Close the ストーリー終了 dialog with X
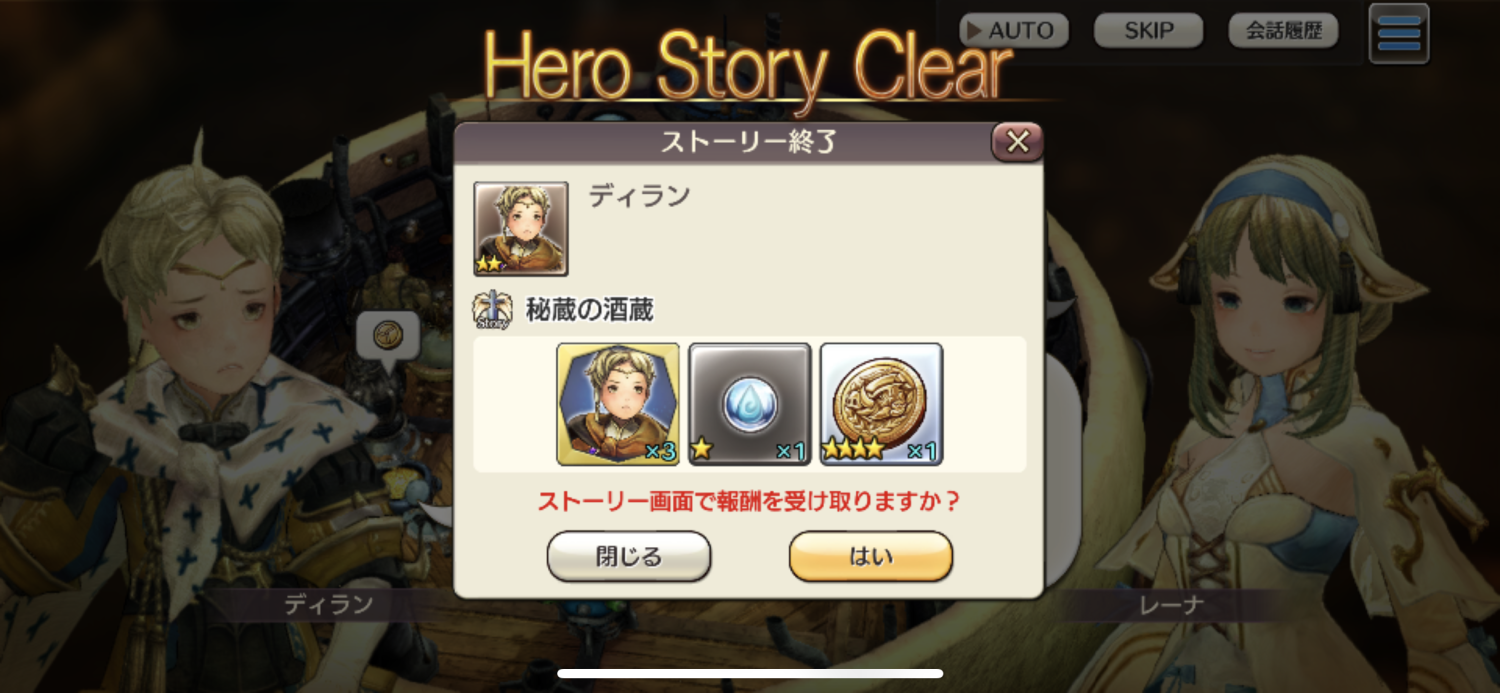The height and width of the screenshot is (693, 1500). click(x=1017, y=142)
